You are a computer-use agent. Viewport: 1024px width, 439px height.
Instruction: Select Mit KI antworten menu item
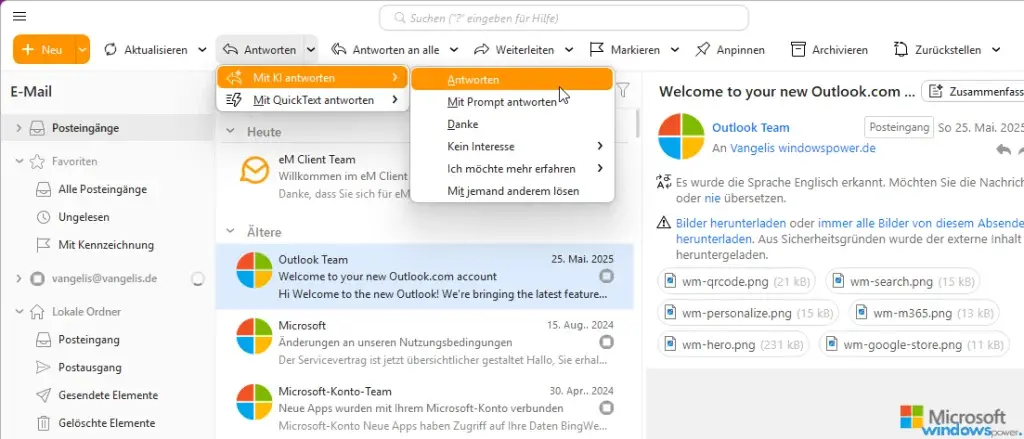[x=312, y=78]
